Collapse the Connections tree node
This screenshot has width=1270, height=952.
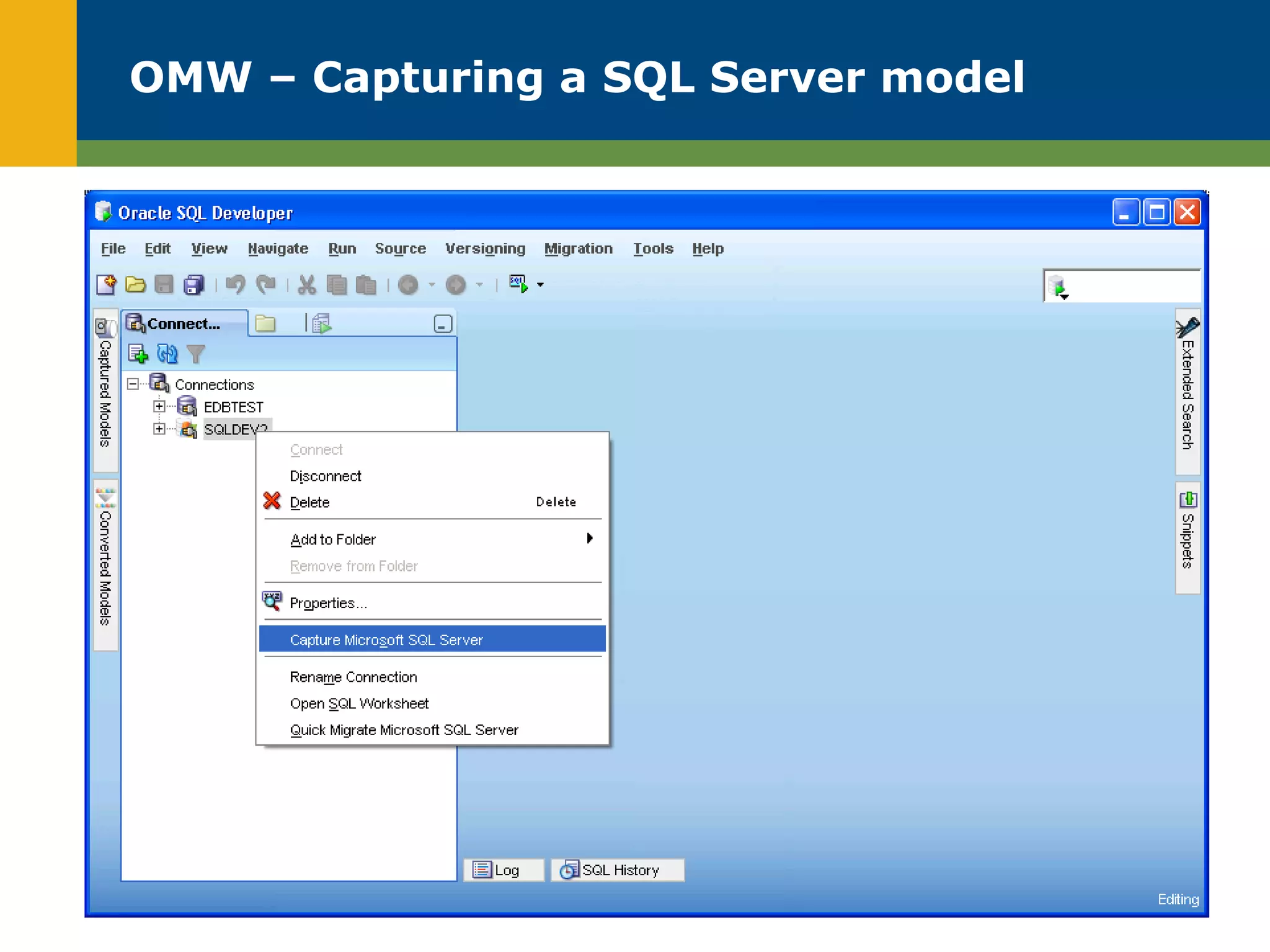pyautogui.click(x=133, y=384)
